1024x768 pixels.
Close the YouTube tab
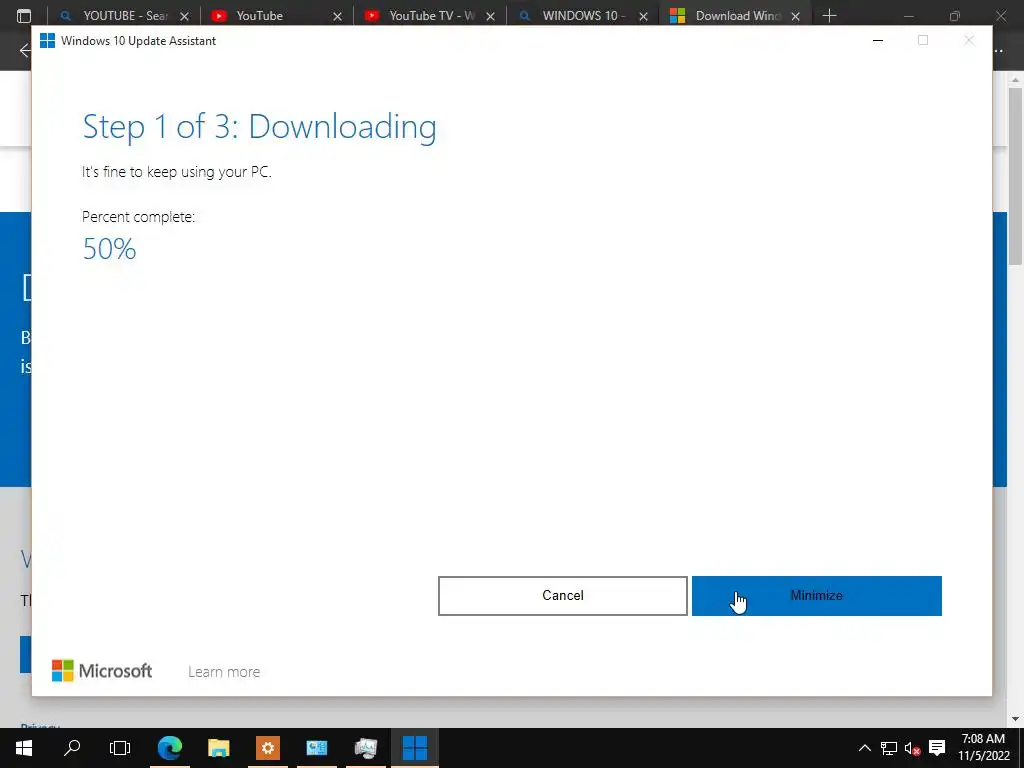[x=338, y=16]
